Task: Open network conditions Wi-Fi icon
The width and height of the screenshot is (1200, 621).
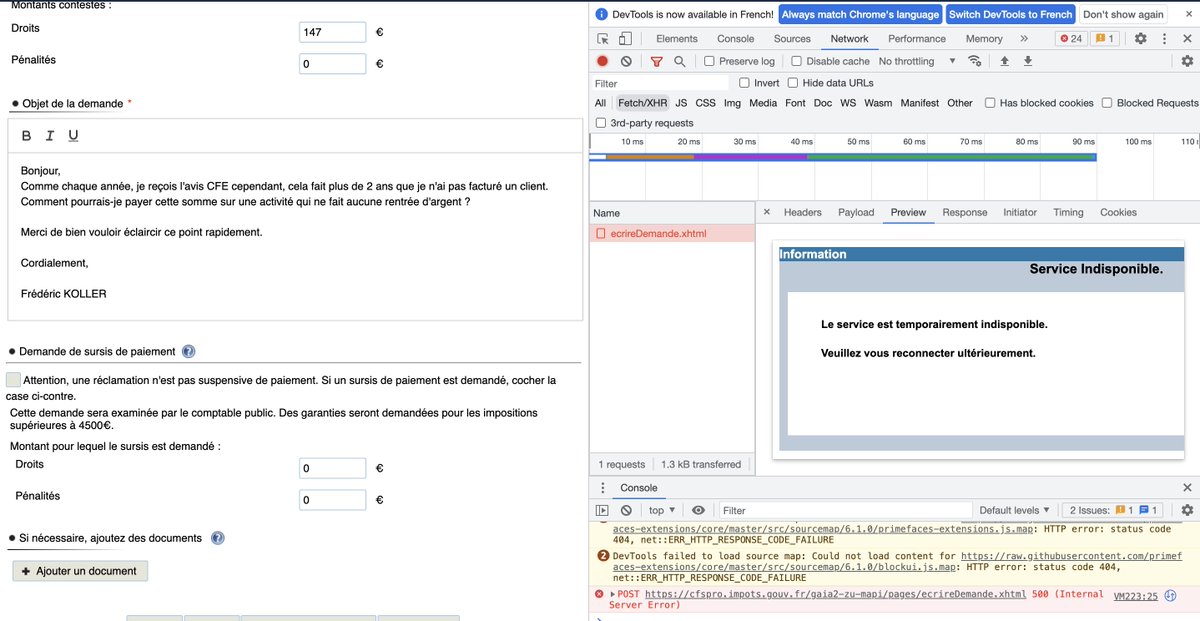Action: pos(975,61)
